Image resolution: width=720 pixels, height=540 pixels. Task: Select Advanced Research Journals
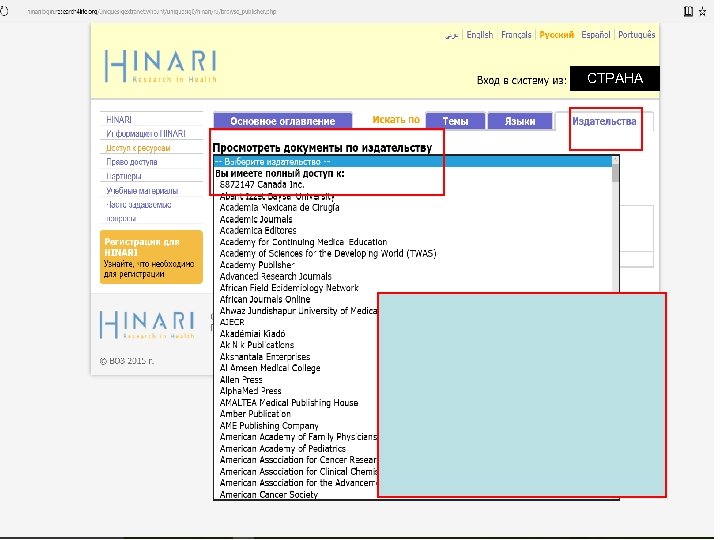point(276,276)
